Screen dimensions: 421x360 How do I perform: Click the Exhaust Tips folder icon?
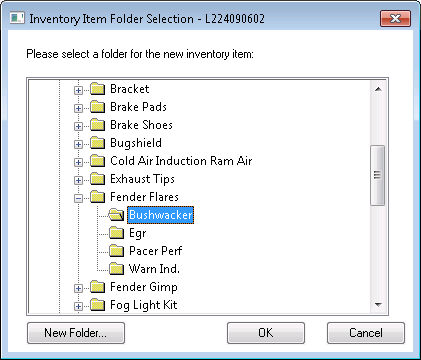[98, 179]
